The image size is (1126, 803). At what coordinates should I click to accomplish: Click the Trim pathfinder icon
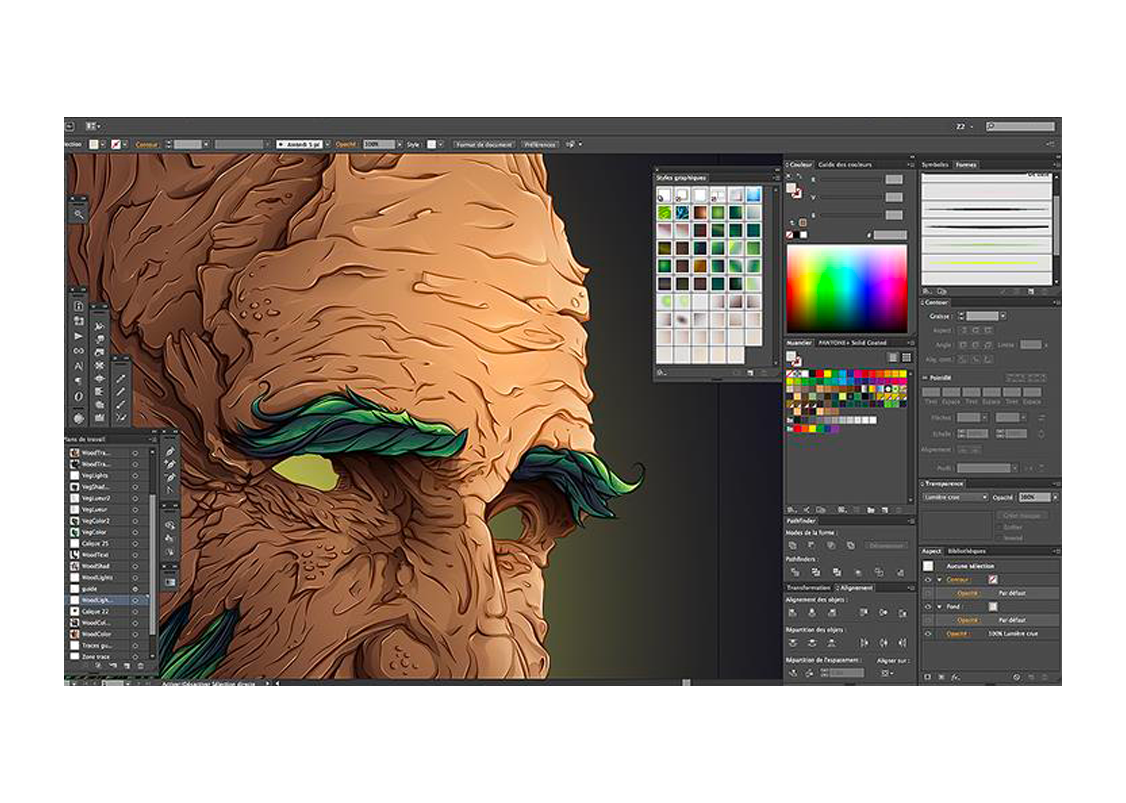coord(816,572)
